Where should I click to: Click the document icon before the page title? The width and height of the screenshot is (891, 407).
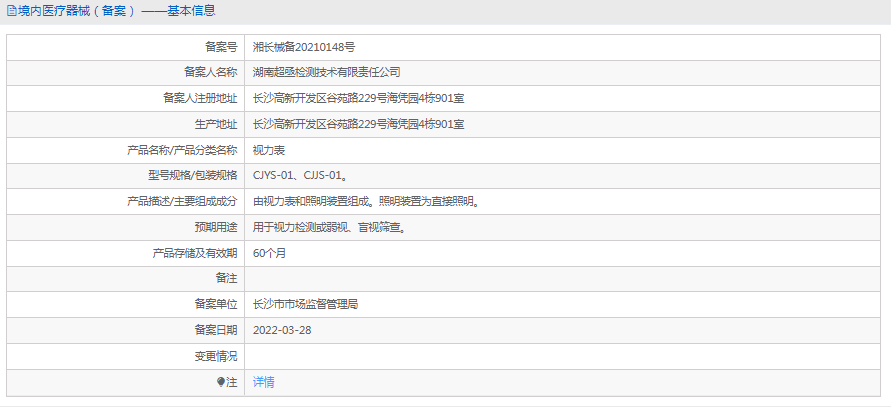pos(11,11)
